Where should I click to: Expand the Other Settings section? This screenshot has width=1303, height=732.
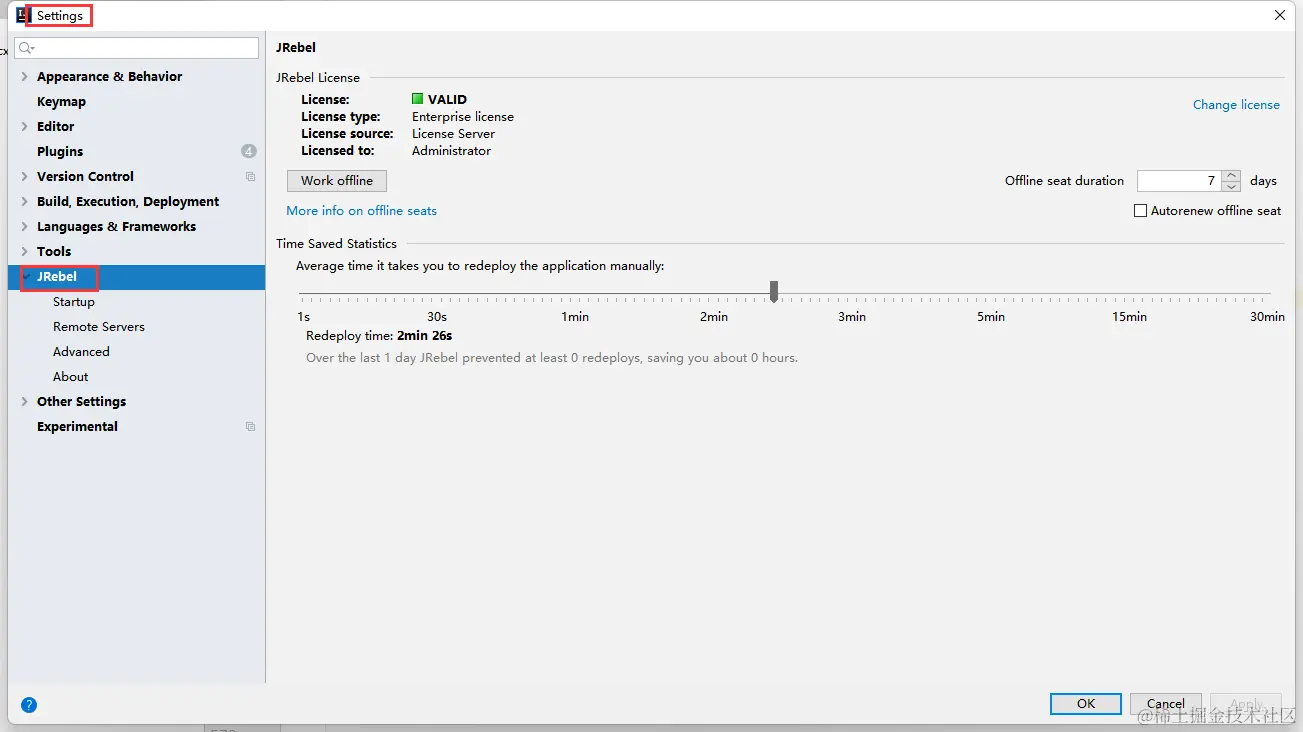[25, 401]
